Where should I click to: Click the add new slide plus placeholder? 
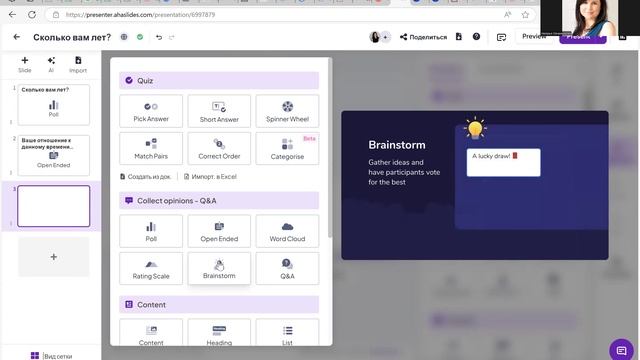pyautogui.click(x=53, y=257)
